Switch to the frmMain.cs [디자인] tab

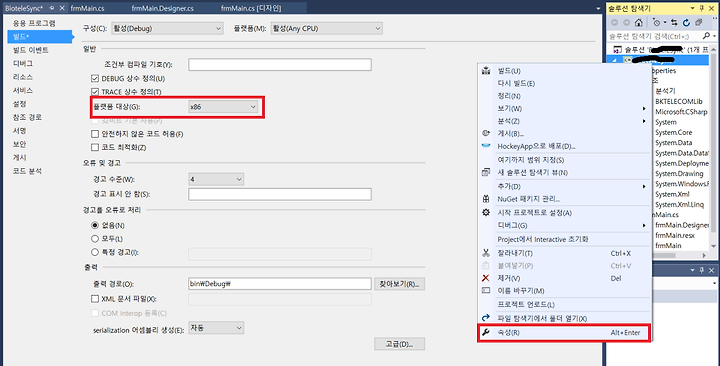coord(251,8)
